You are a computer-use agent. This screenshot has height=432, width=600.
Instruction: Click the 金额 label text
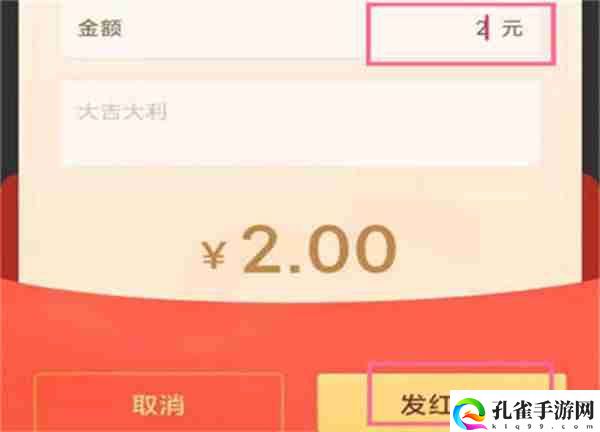coord(99,28)
